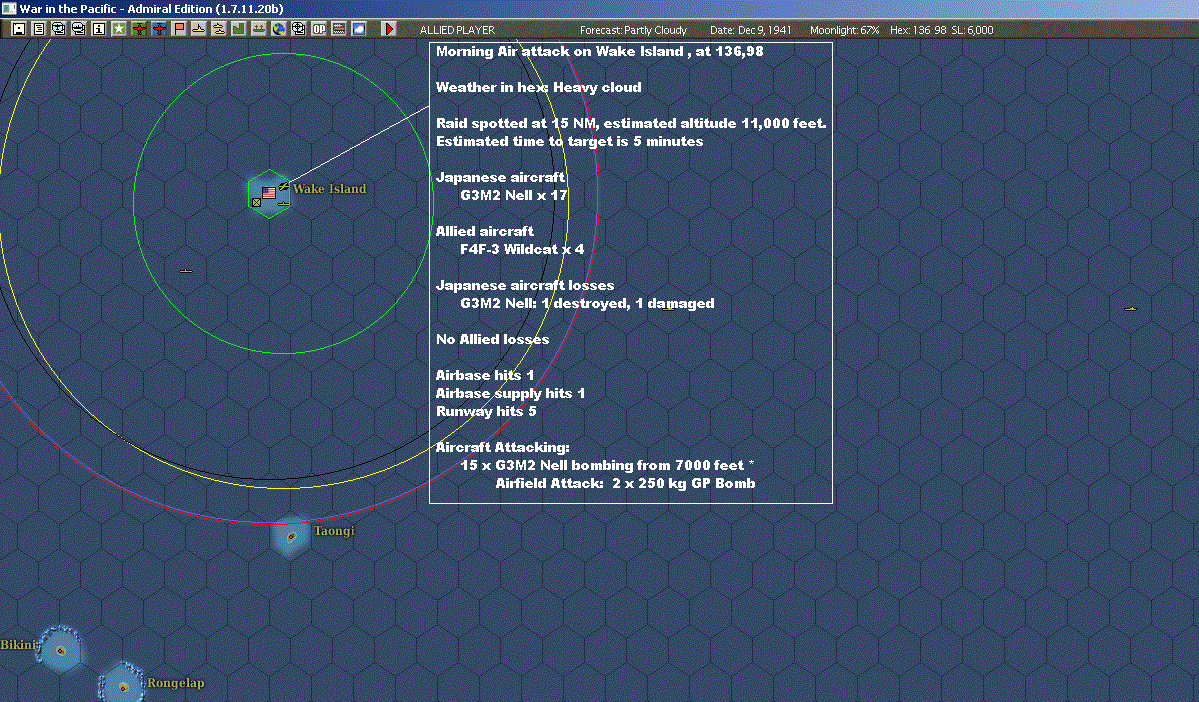Click the globe toolbar icon
This screenshot has width=1199, height=702.
point(278,29)
